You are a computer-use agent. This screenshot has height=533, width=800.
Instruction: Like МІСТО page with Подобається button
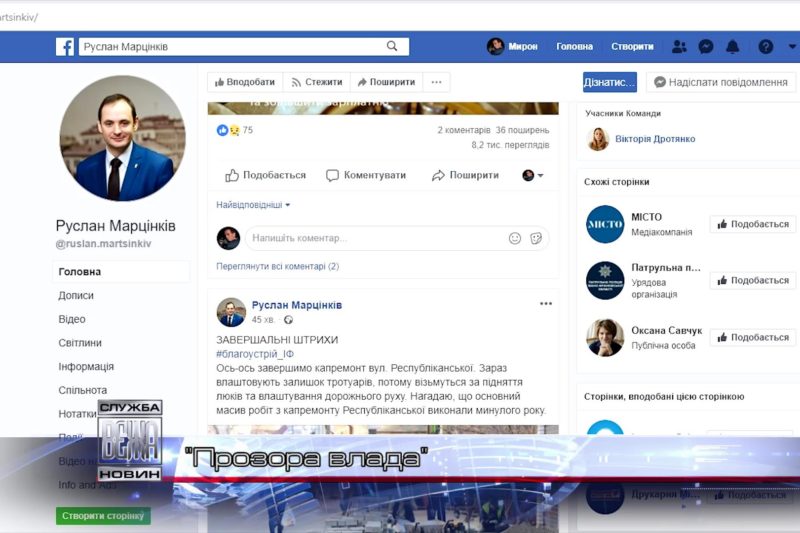[x=753, y=224]
